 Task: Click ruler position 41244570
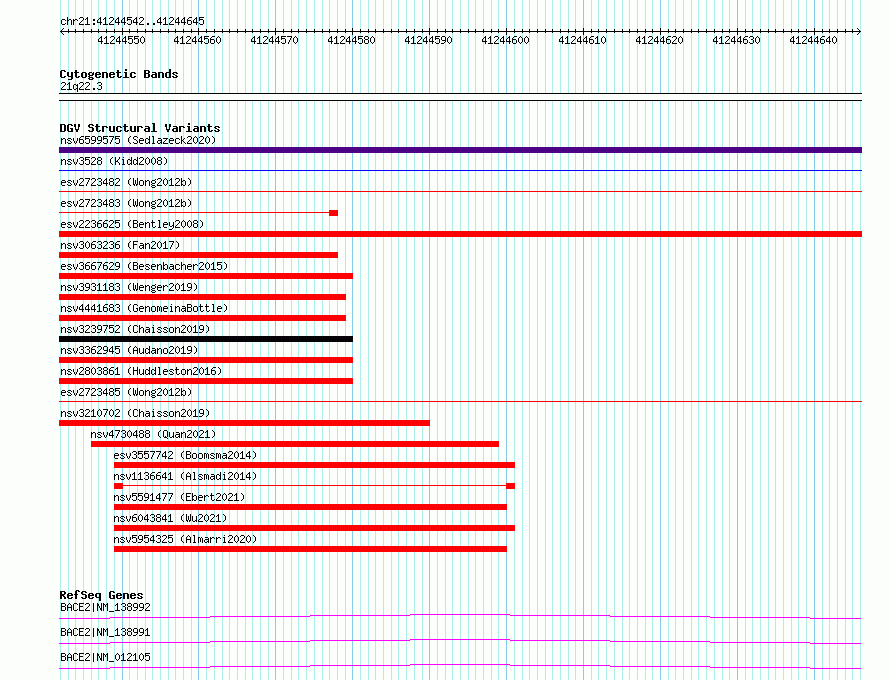tap(274, 40)
